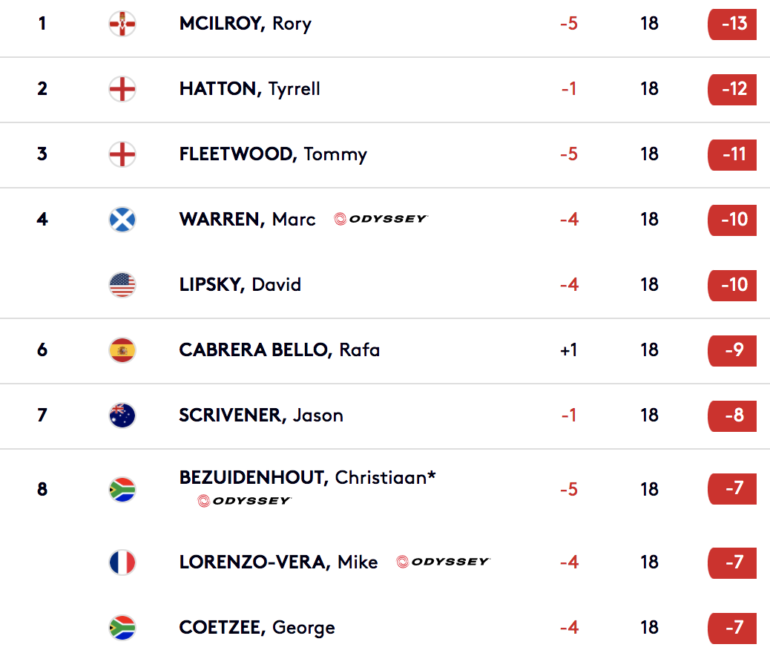This screenshot has width=770, height=653.
Task: Select CABRERA BELLO, Rafa player name
Action: tap(279, 350)
